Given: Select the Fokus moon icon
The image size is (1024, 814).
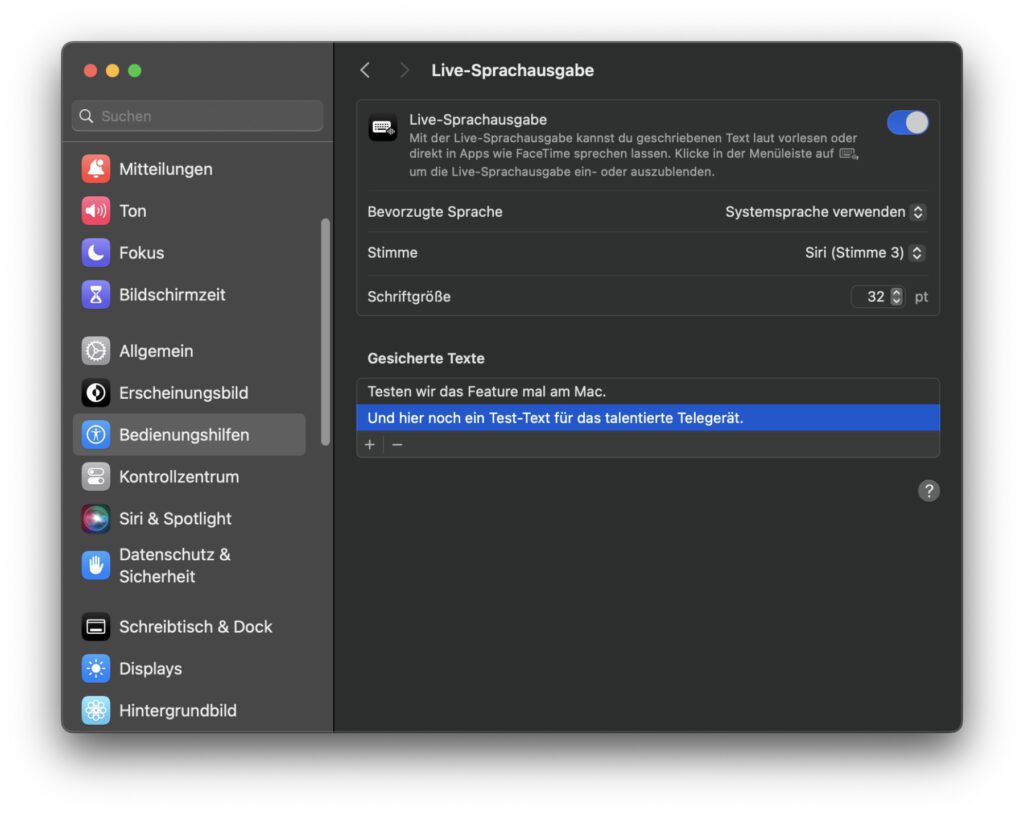Looking at the screenshot, I should pos(96,253).
